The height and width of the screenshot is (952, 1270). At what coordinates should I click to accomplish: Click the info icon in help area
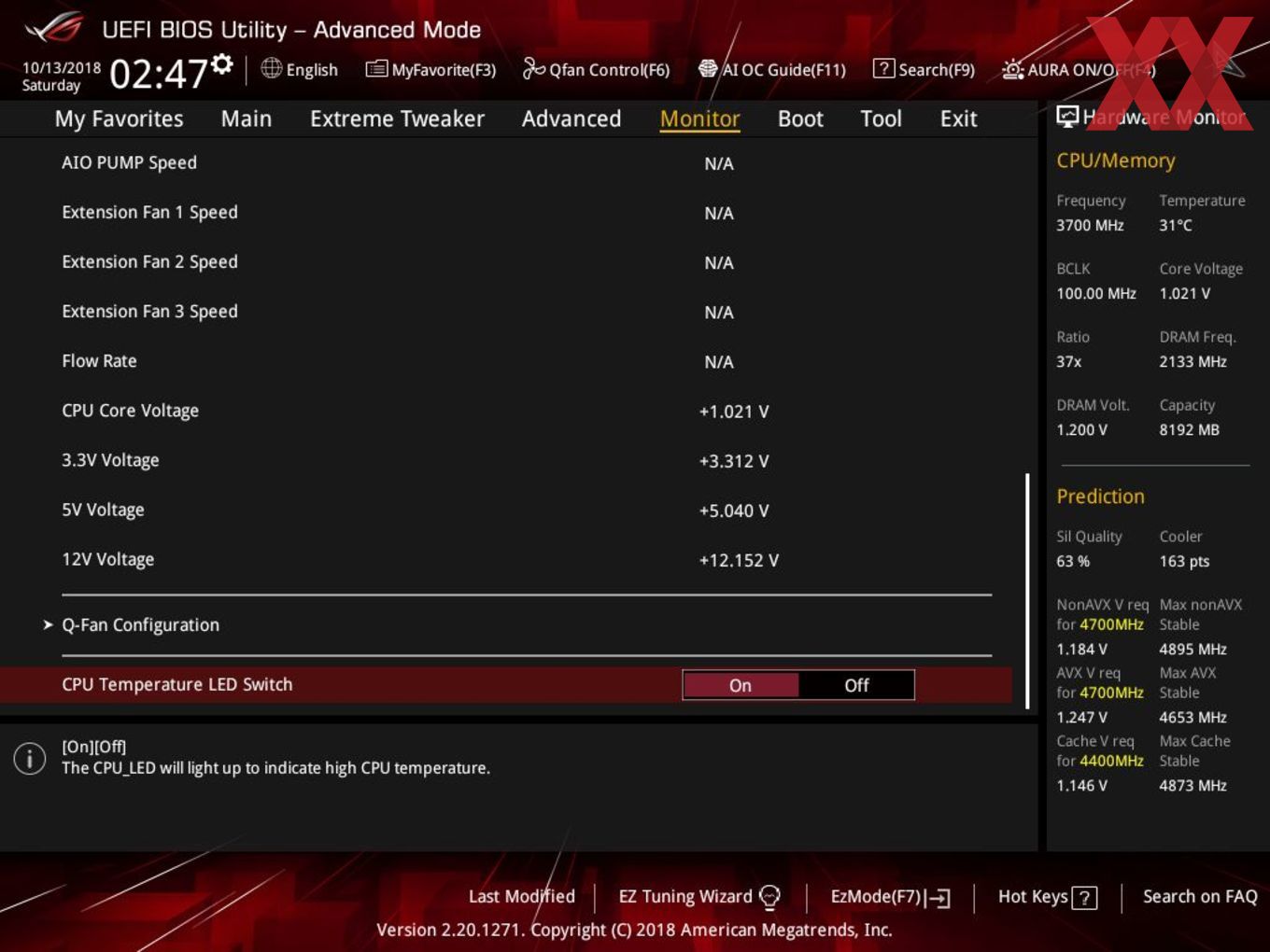coord(30,758)
